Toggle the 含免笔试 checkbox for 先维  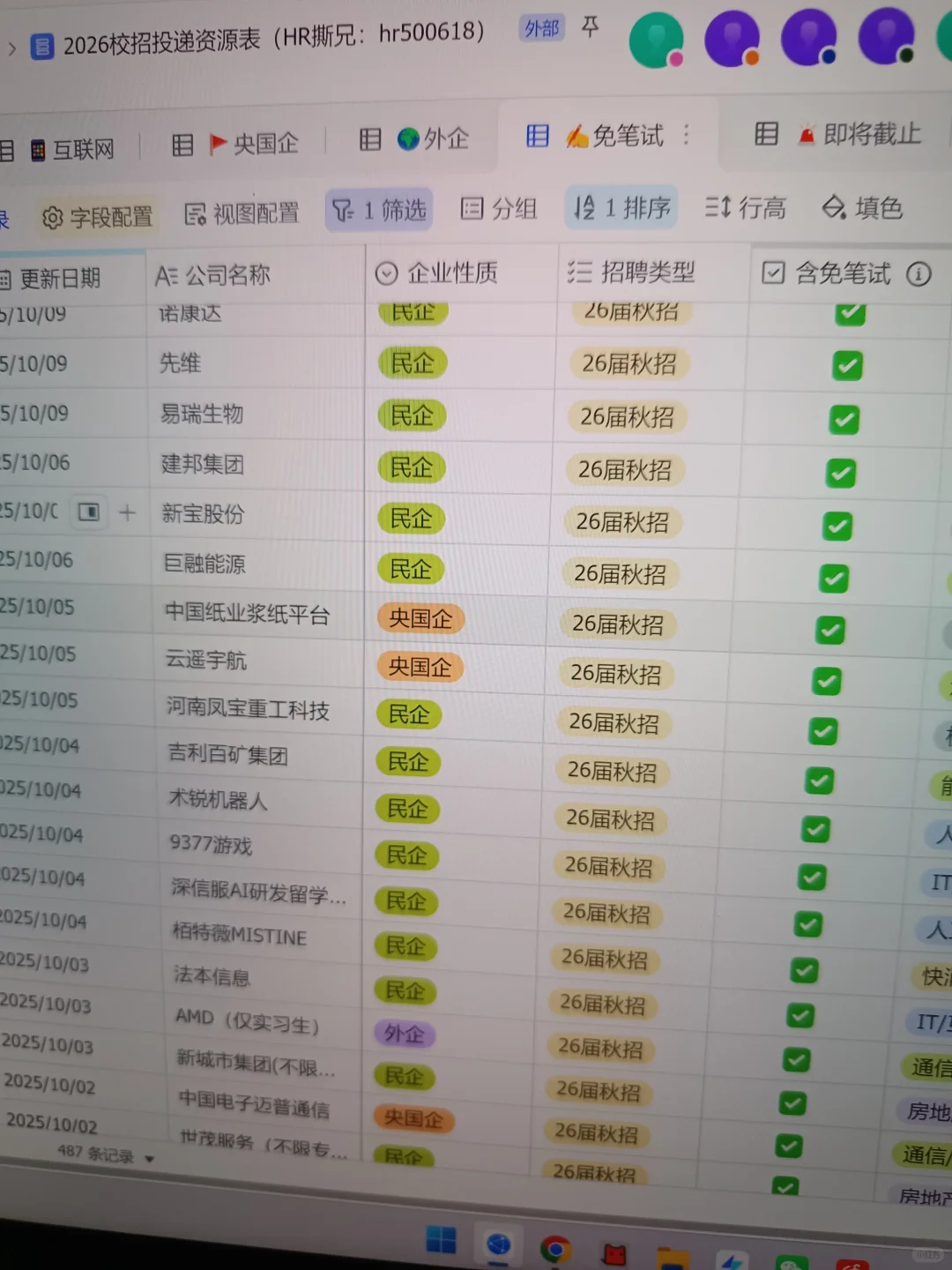(847, 365)
